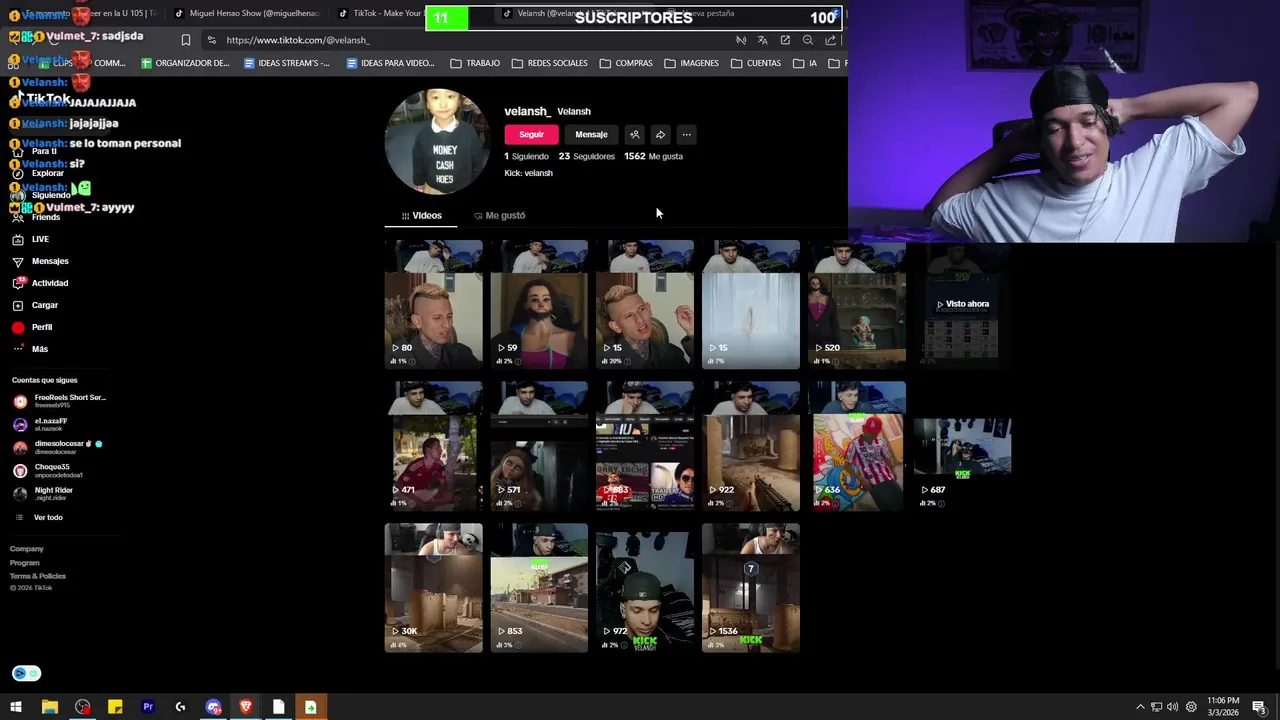This screenshot has width=1280, height=720.
Task: Open Actividad in TikTok sidebar
Action: (40, 283)
